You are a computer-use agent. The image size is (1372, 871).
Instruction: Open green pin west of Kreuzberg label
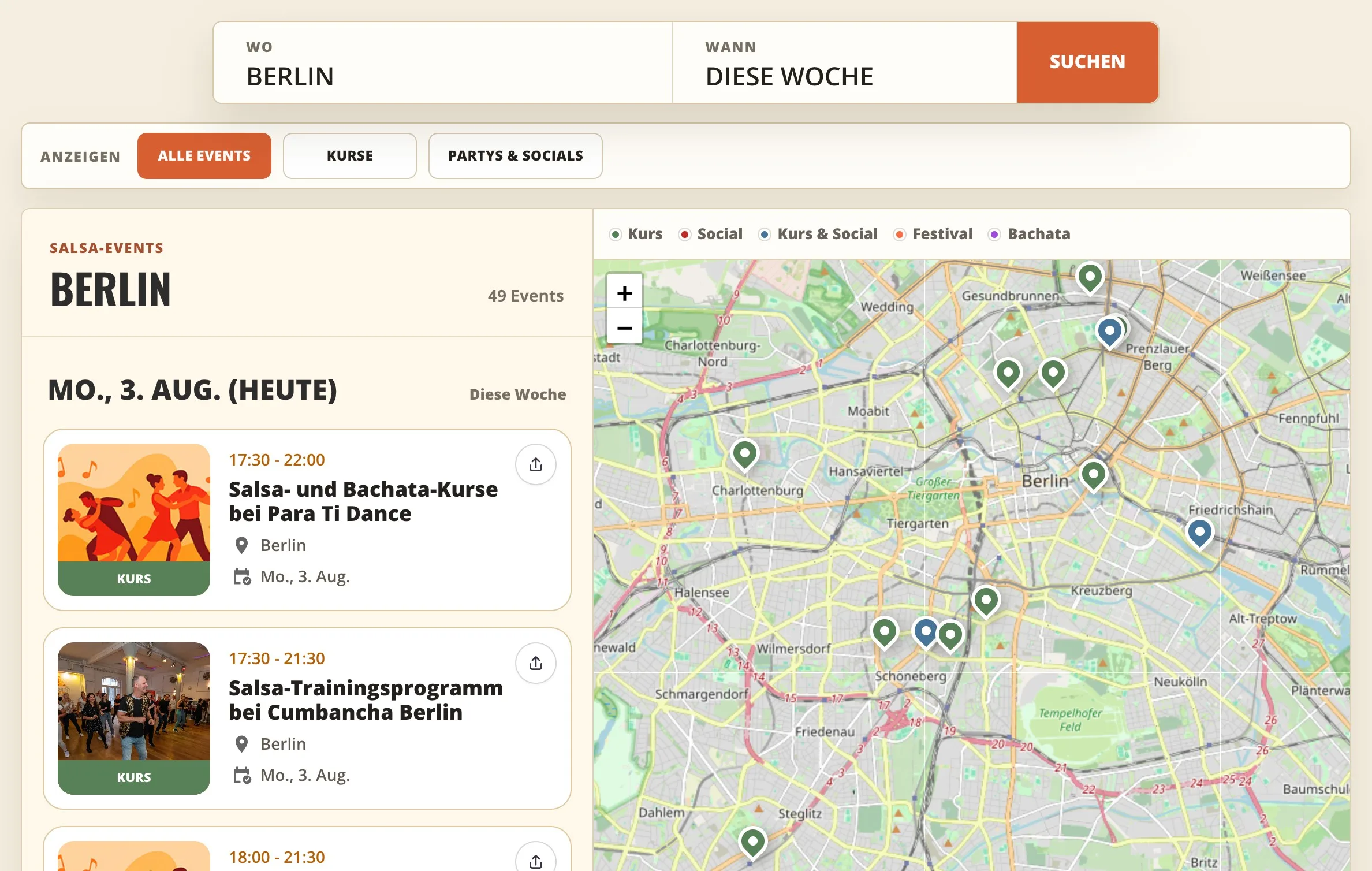(x=986, y=601)
